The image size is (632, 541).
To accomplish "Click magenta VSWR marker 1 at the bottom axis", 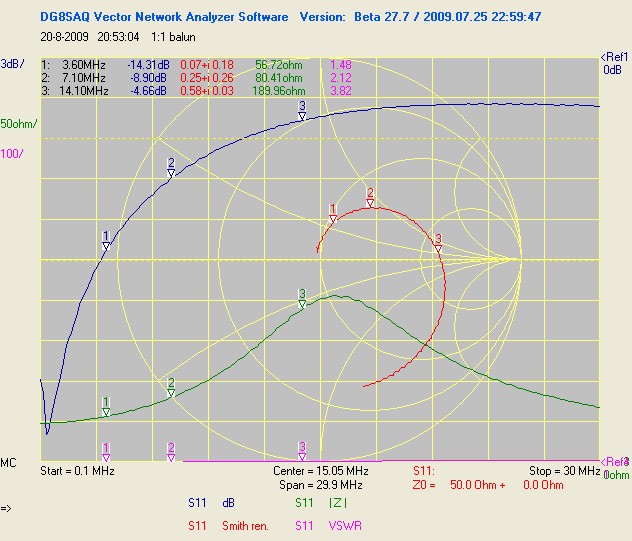I will (x=106, y=452).
